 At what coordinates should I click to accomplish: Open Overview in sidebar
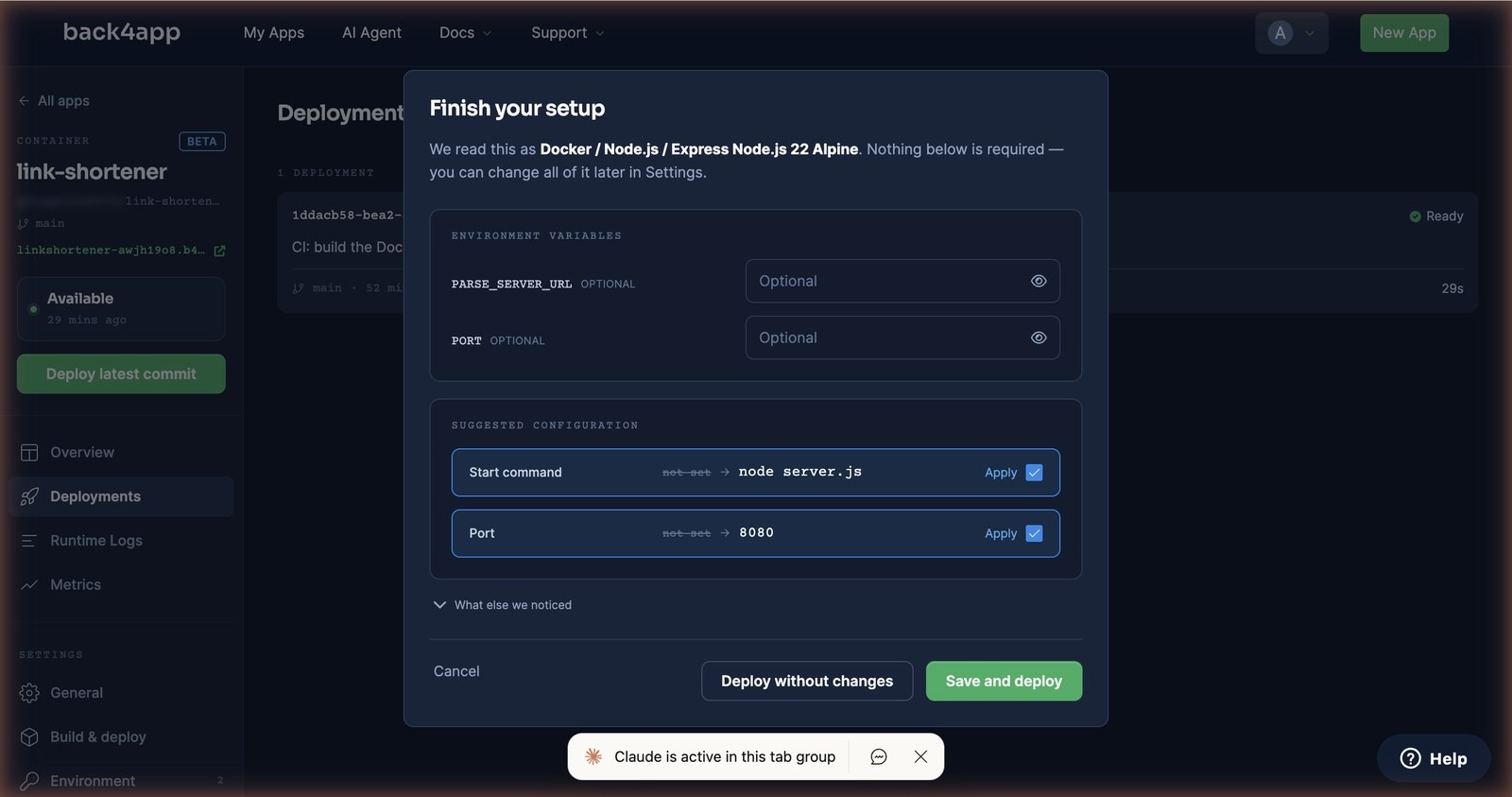82,452
